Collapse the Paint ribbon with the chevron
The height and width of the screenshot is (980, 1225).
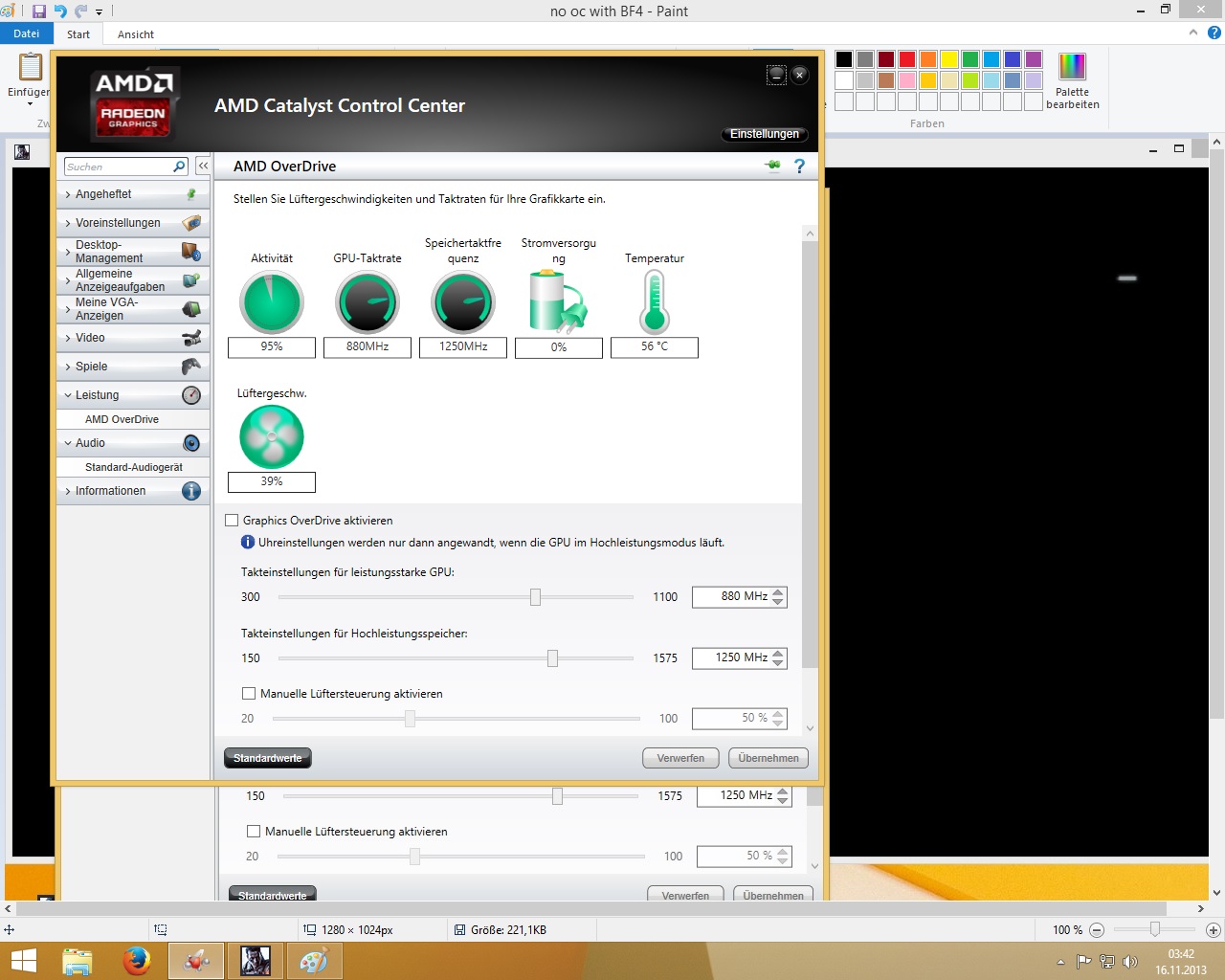(x=1193, y=33)
